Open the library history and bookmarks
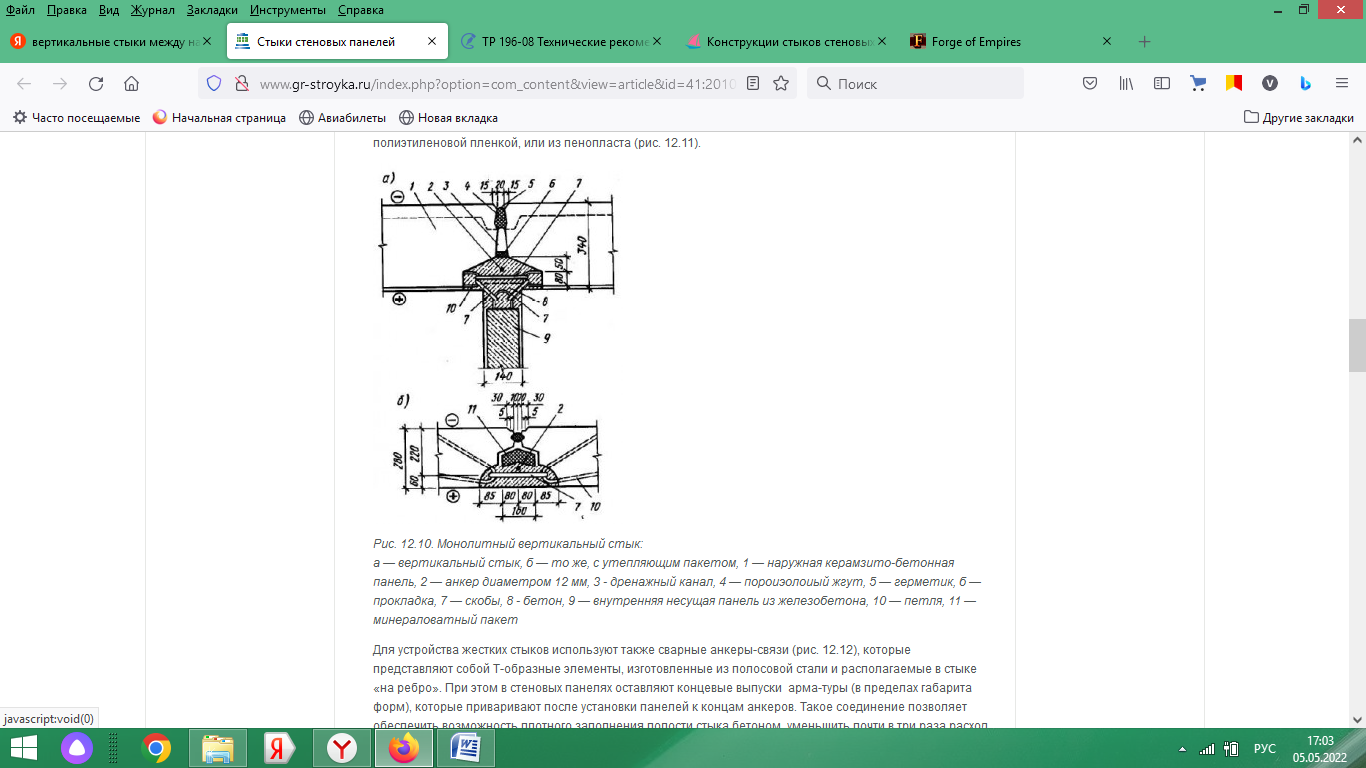1366x768 pixels. 1126,84
